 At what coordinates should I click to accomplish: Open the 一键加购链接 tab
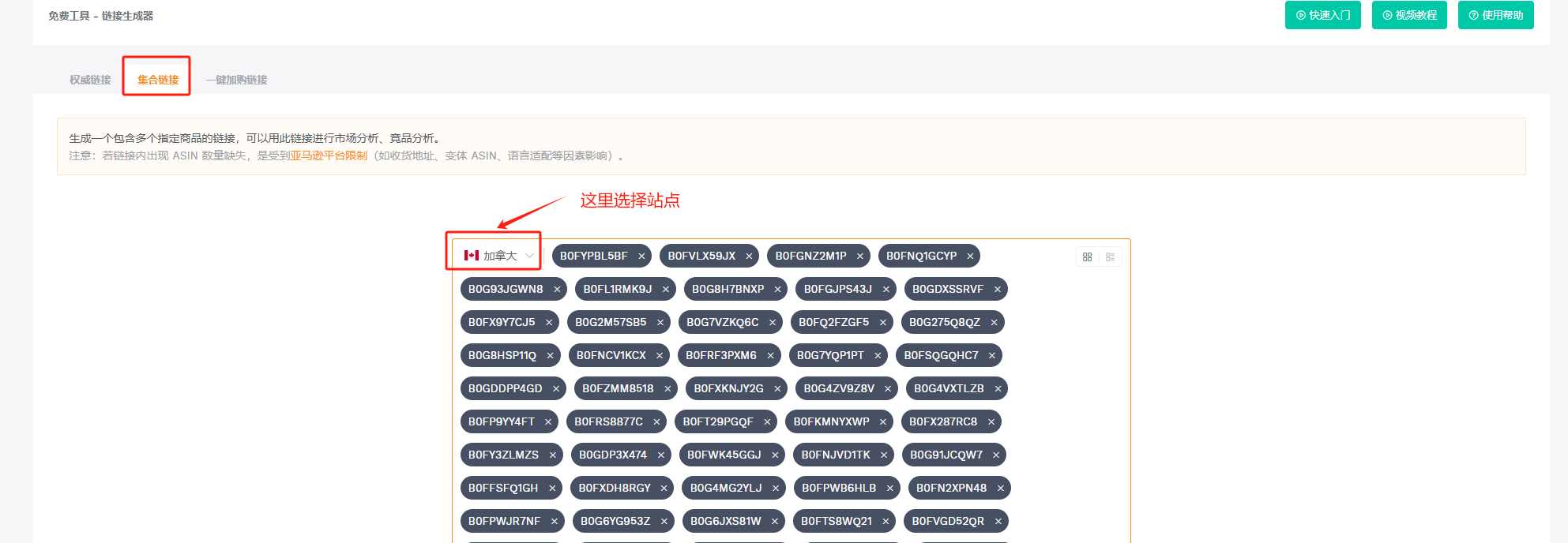(237, 80)
